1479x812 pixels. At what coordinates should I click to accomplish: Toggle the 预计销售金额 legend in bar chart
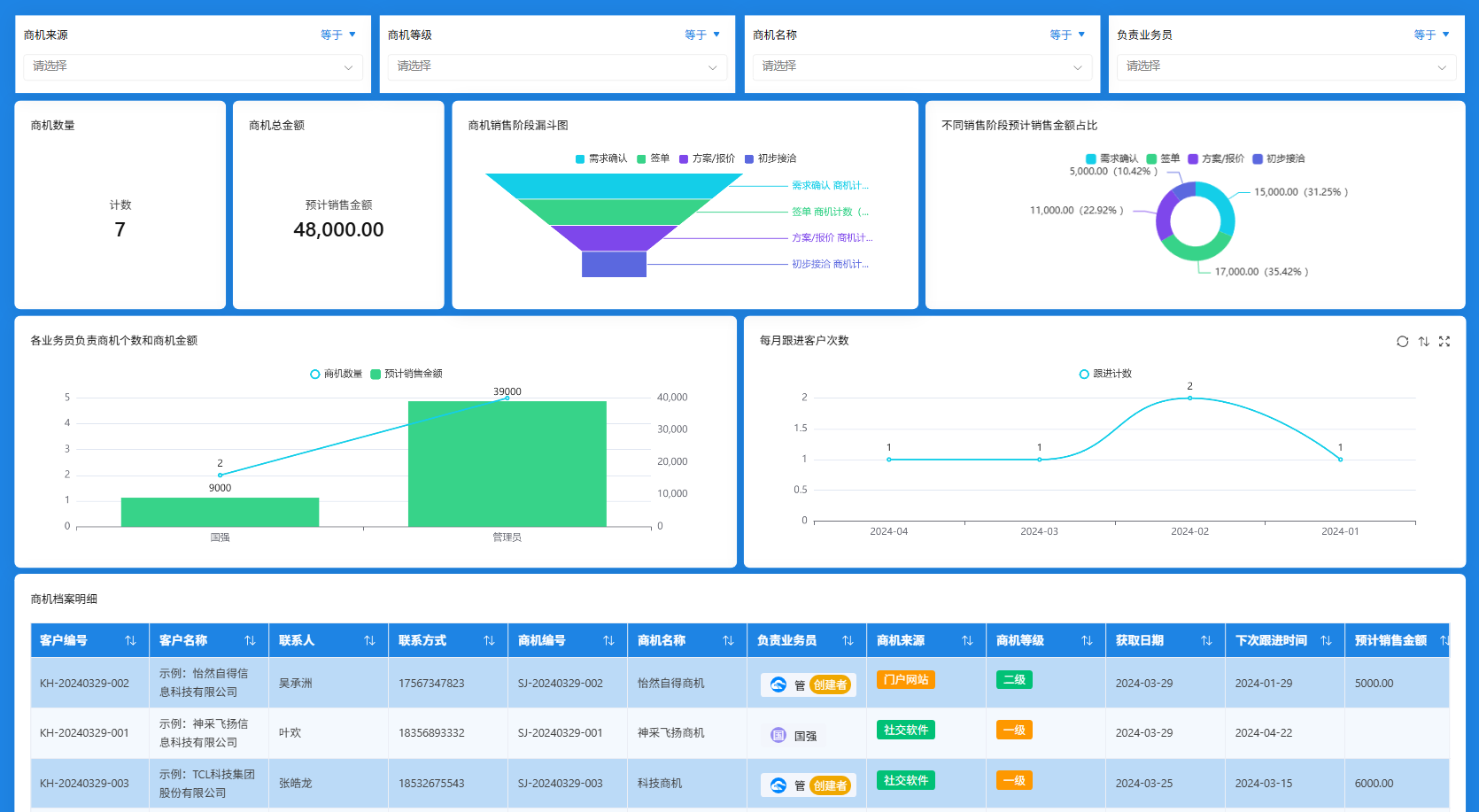pyautogui.click(x=406, y=373)
